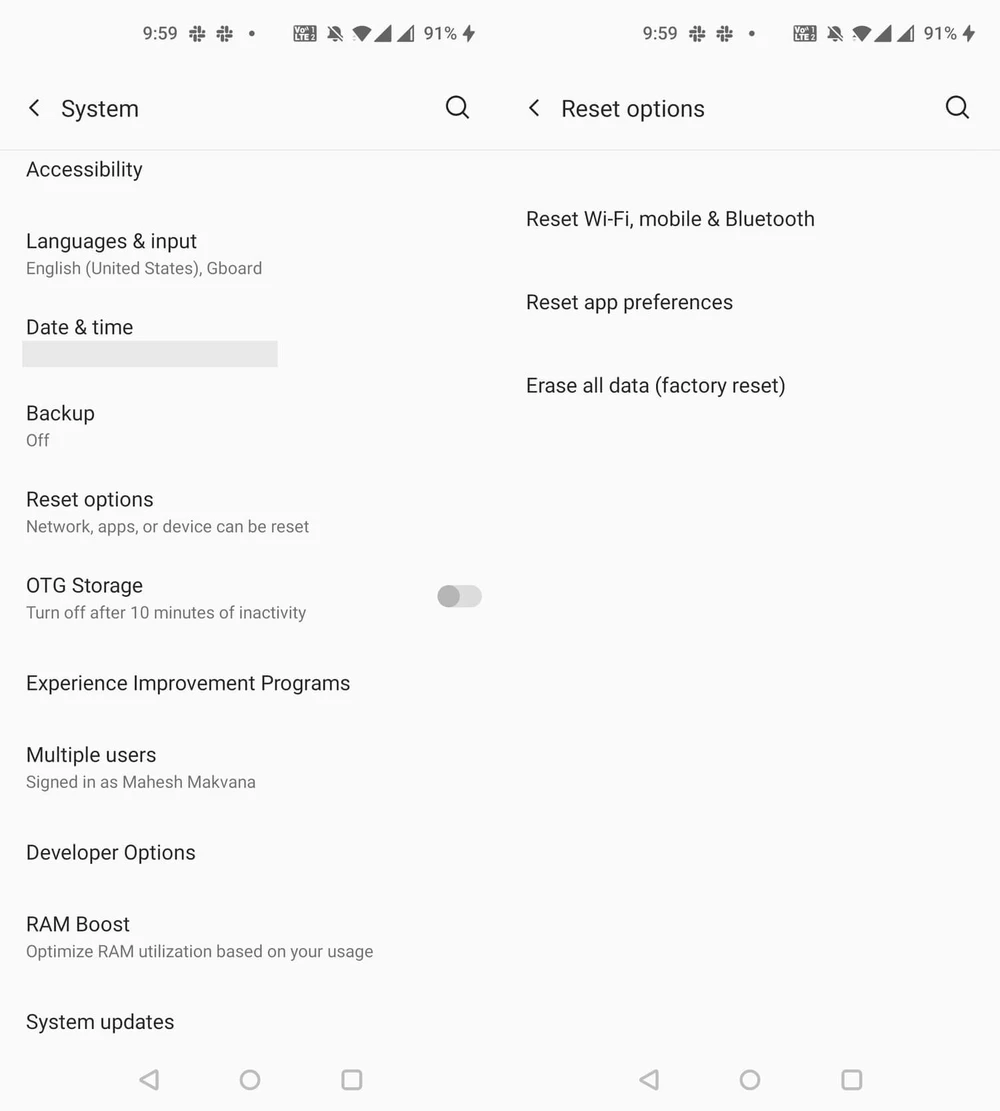The width and height of the screenshot is (1000, 1111).
Task: Select Reset Wi-Fi, mobile & Bluetooth
Action: [x=670, y=219]
